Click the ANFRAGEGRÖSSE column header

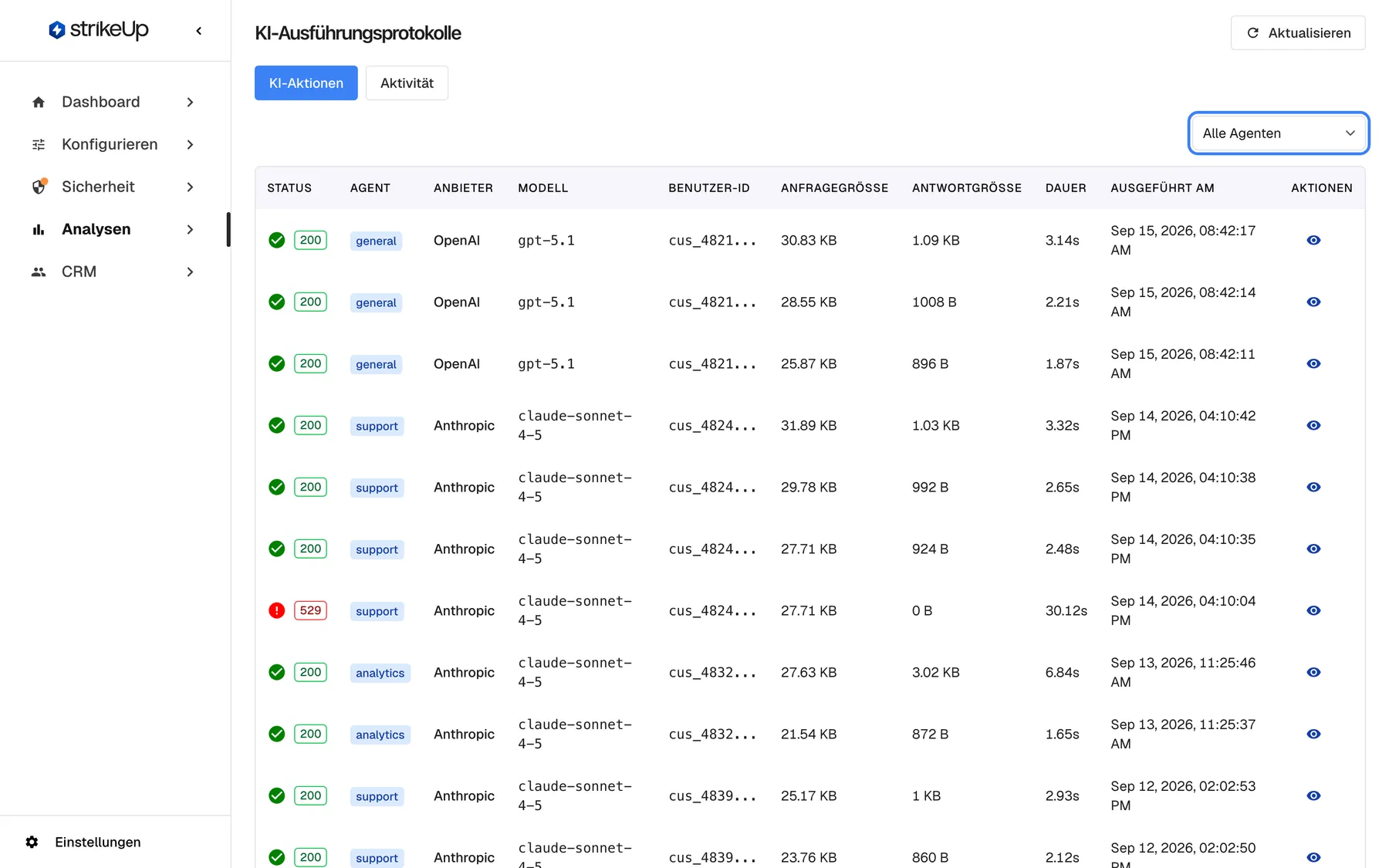(834, 188)
